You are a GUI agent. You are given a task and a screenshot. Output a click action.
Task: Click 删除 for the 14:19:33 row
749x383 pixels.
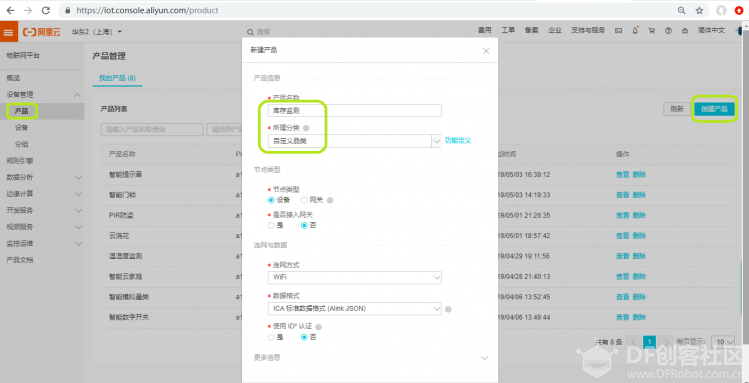click(639, 195)
